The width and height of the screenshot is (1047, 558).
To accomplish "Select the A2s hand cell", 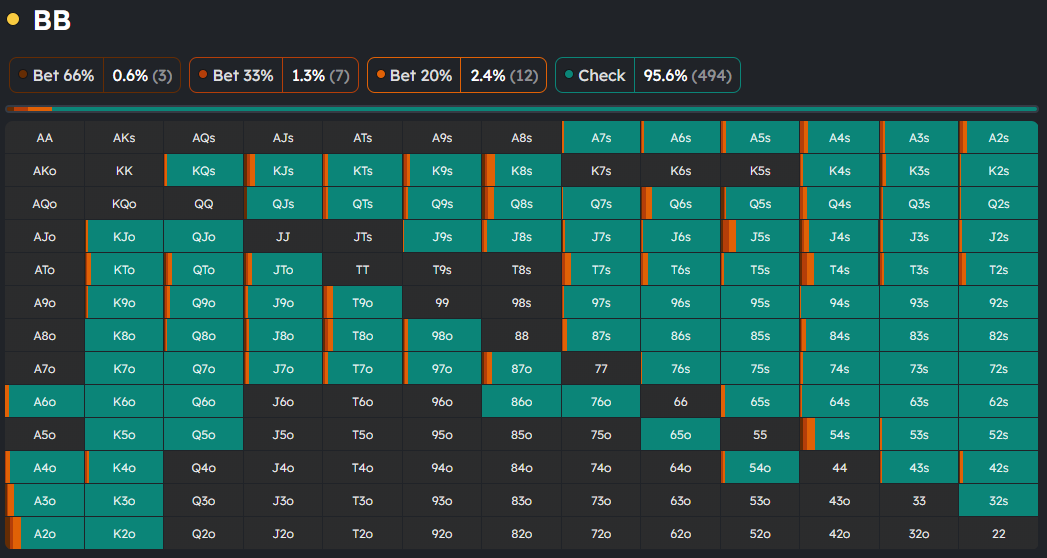I will [998, 138].
